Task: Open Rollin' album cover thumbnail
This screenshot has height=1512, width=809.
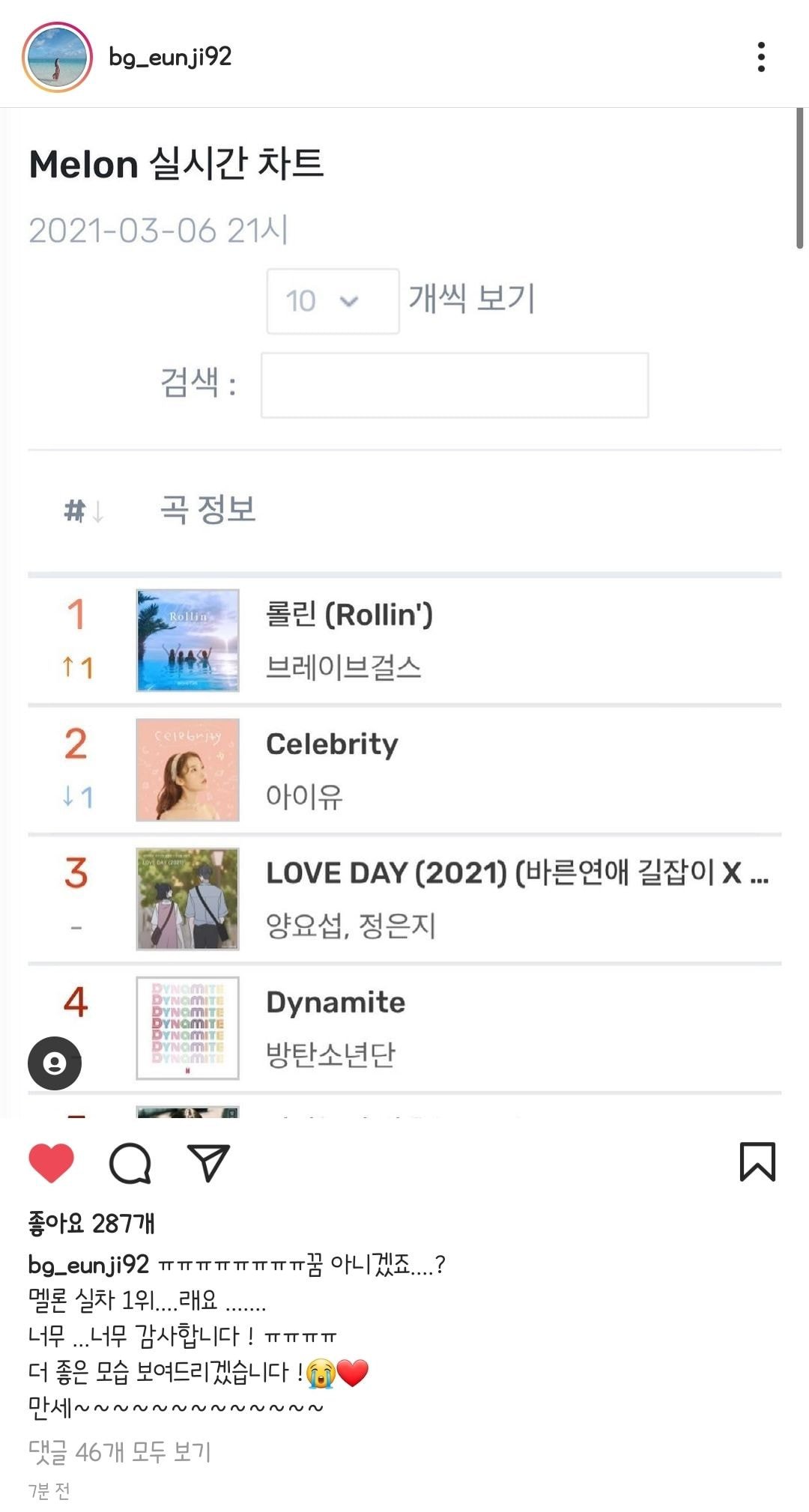Action: pos(187,640)
